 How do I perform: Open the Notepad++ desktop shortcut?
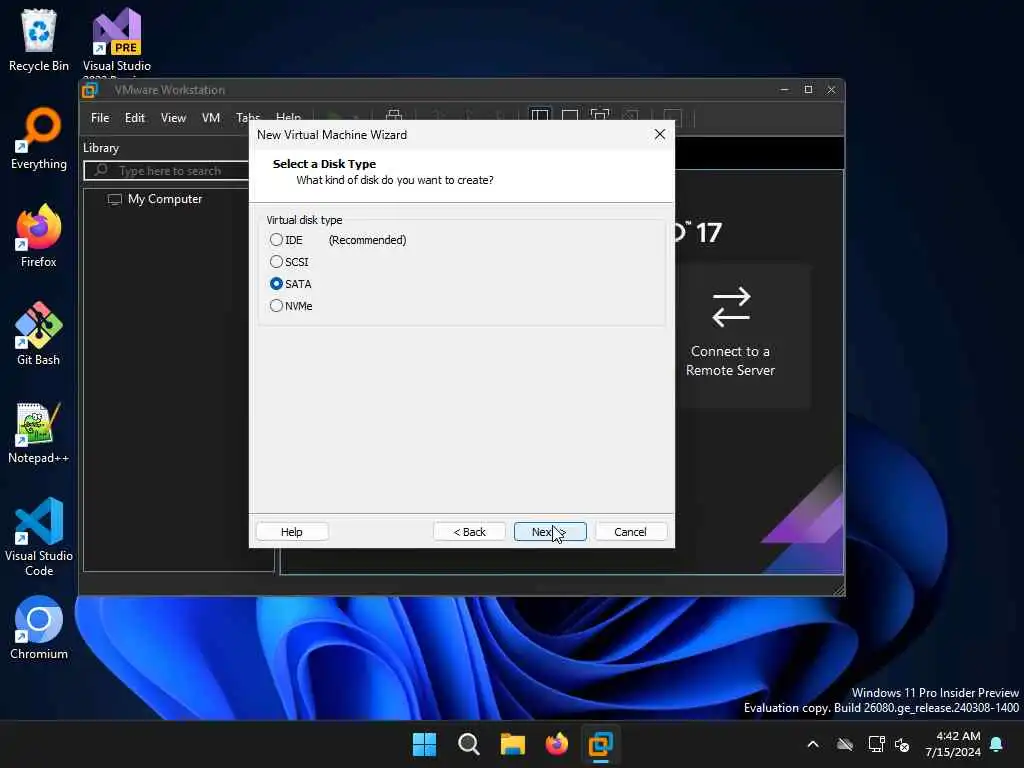(39, 432)
